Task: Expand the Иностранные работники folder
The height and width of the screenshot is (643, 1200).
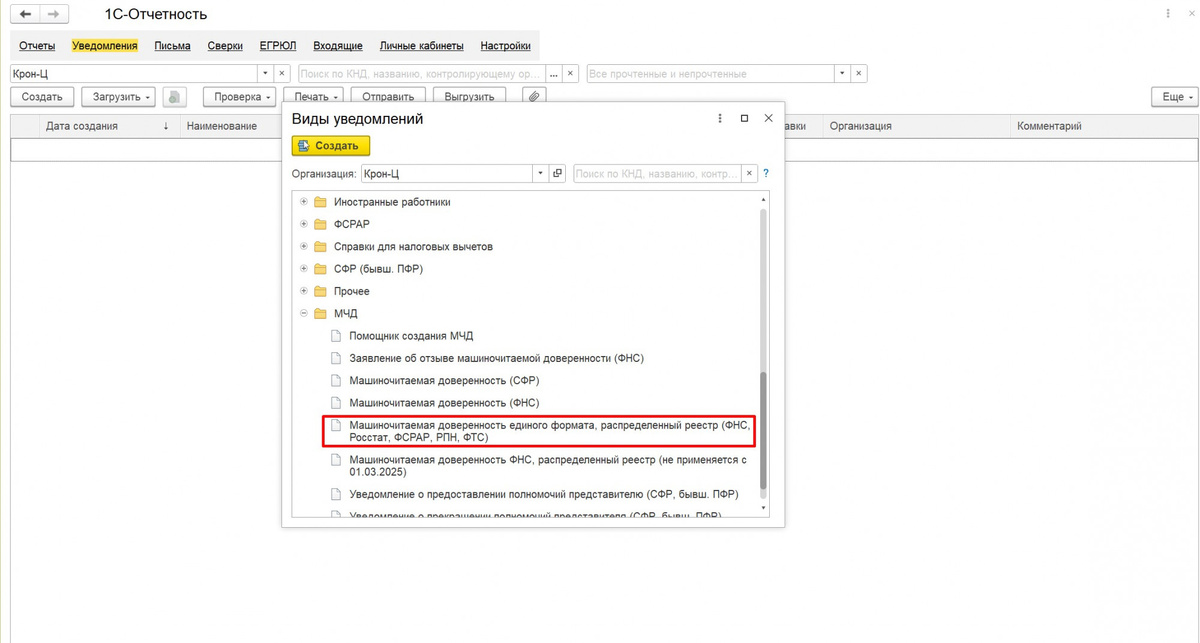Action: 304,202
